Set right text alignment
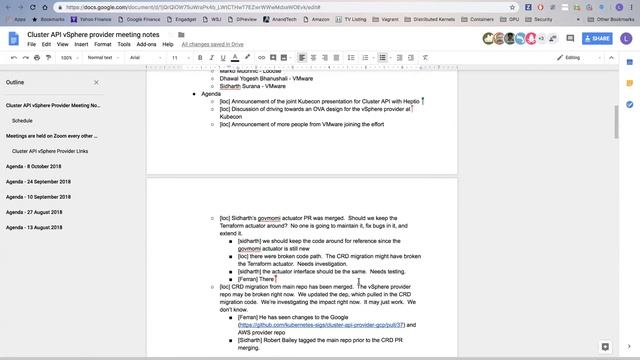 pyautogui.click(x=325, y=58)
